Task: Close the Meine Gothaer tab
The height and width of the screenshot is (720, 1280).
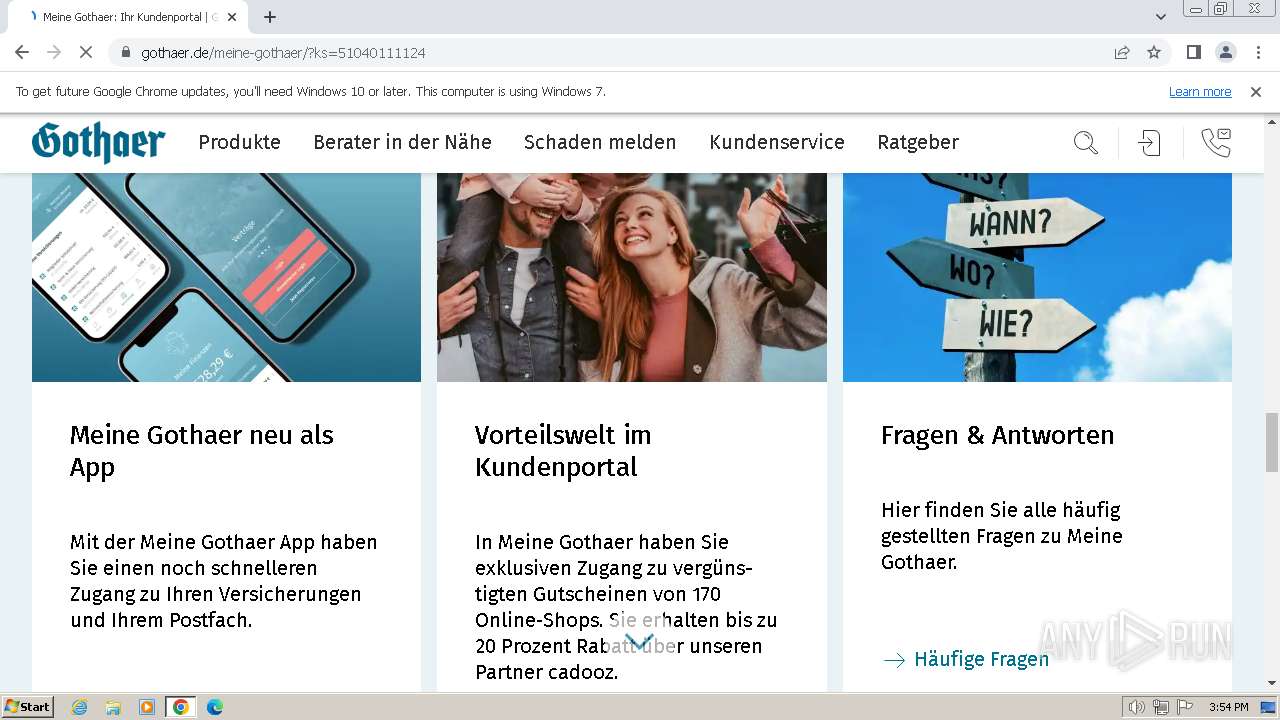Action: (x=232, y=17)
